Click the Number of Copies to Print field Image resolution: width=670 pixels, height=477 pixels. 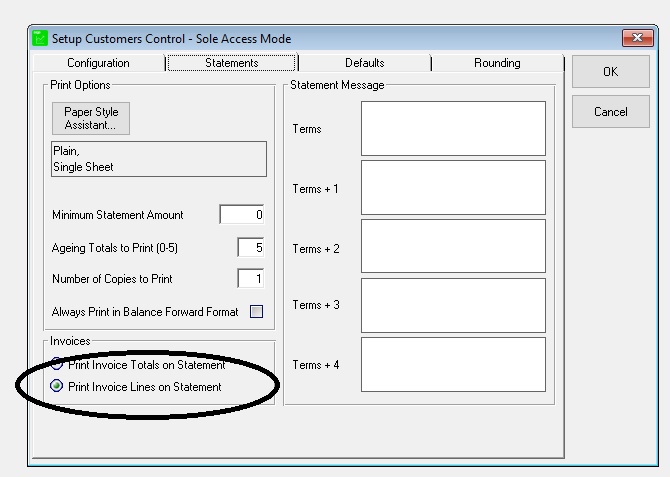pos(250,278)
